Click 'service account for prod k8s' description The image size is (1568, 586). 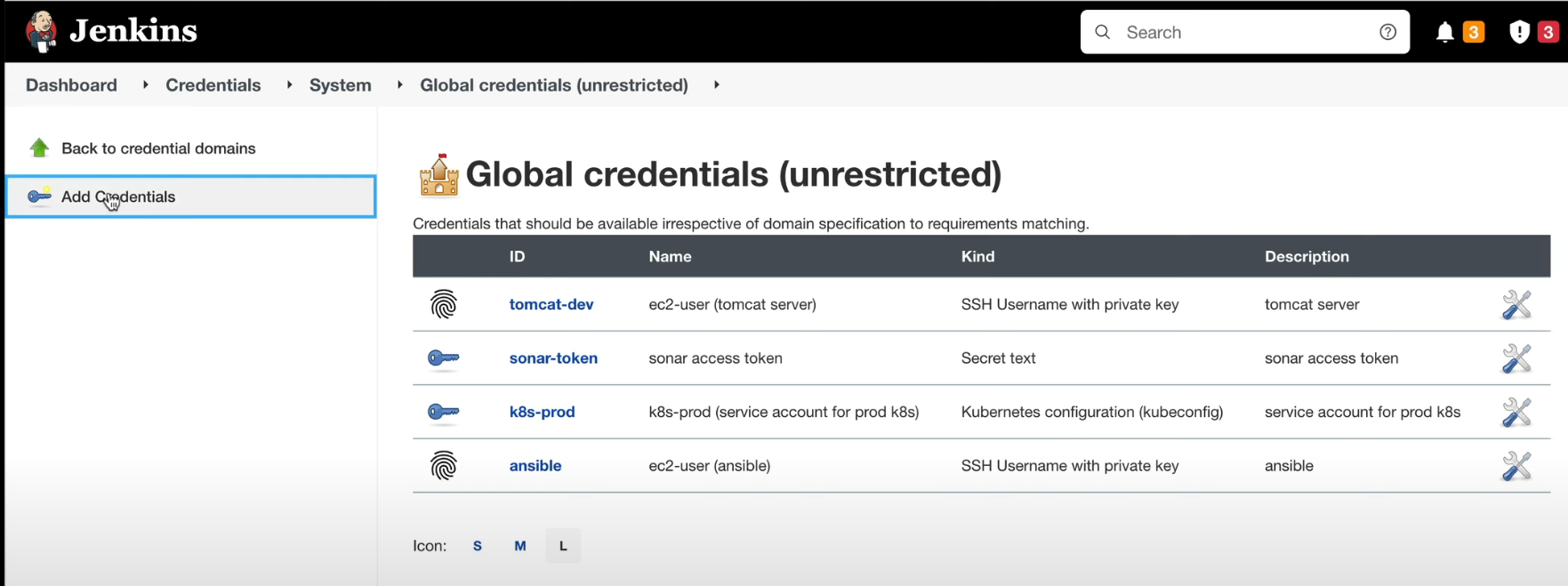pos(1363,412)
